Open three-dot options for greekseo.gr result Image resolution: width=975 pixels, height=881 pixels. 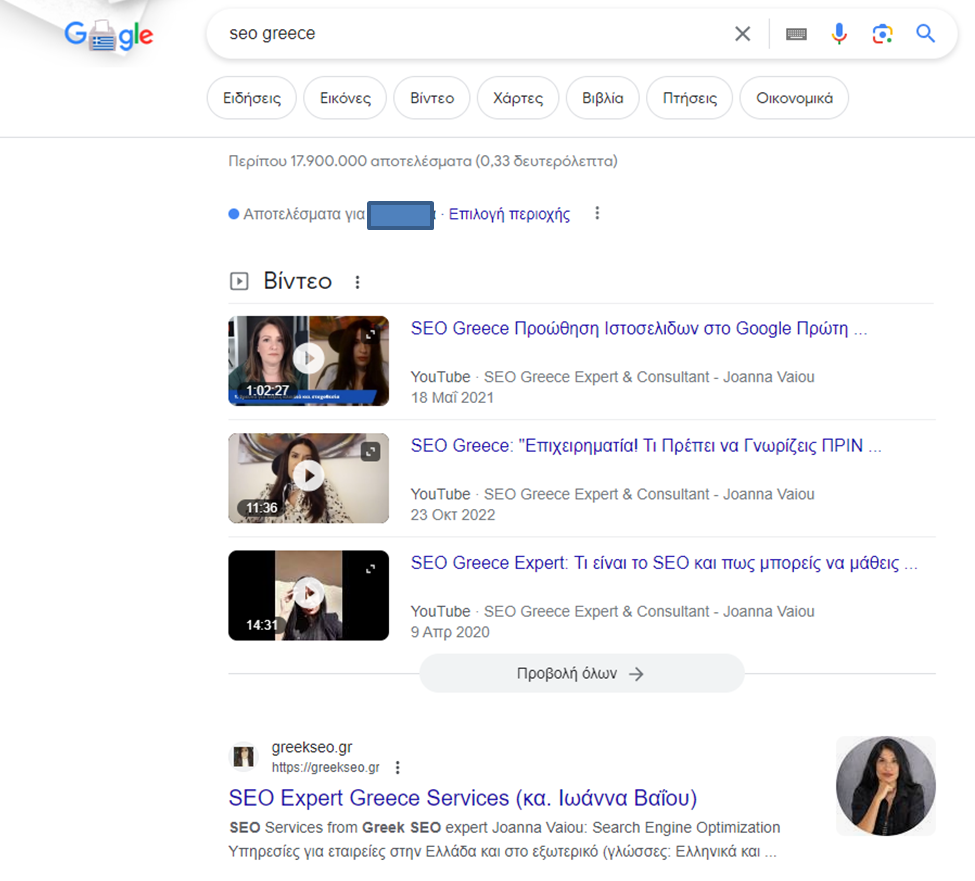click(398, 768)
